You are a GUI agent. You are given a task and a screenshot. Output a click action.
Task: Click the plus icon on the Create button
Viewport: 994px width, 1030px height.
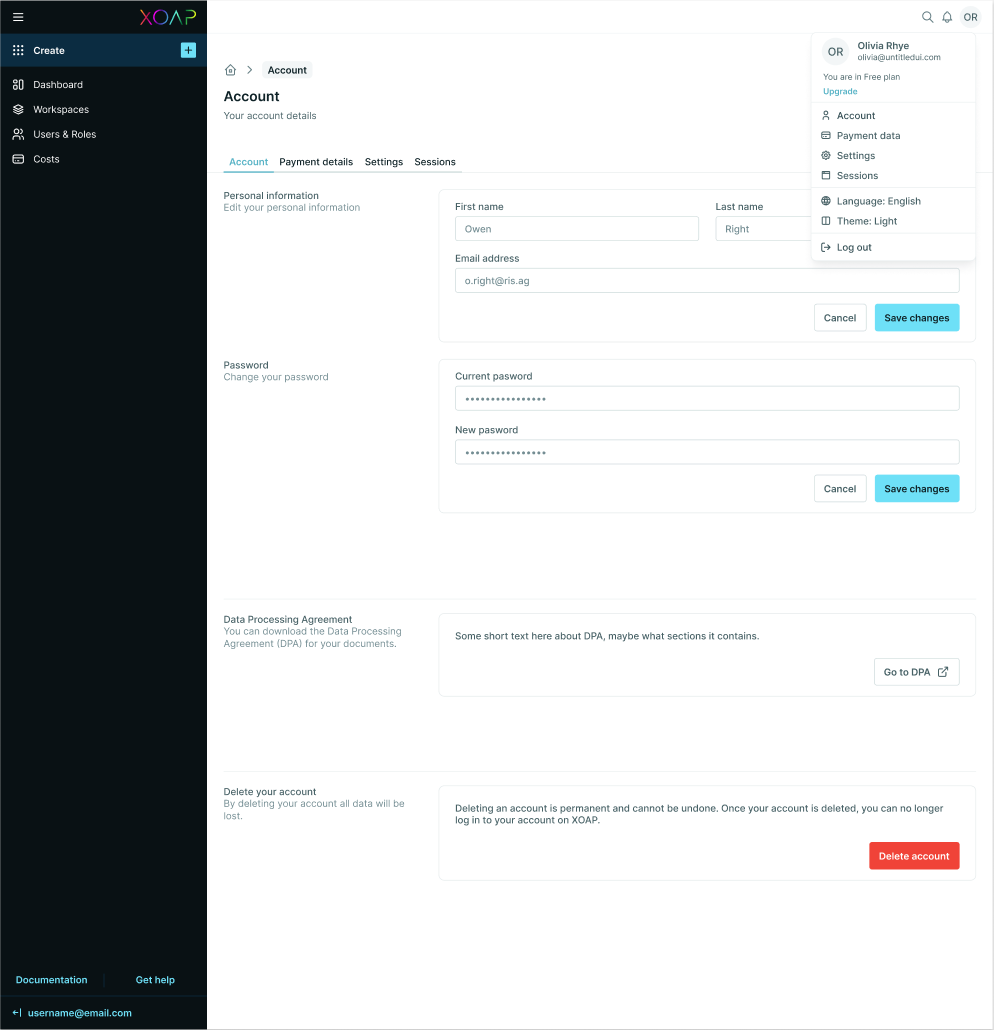(188, 49)
